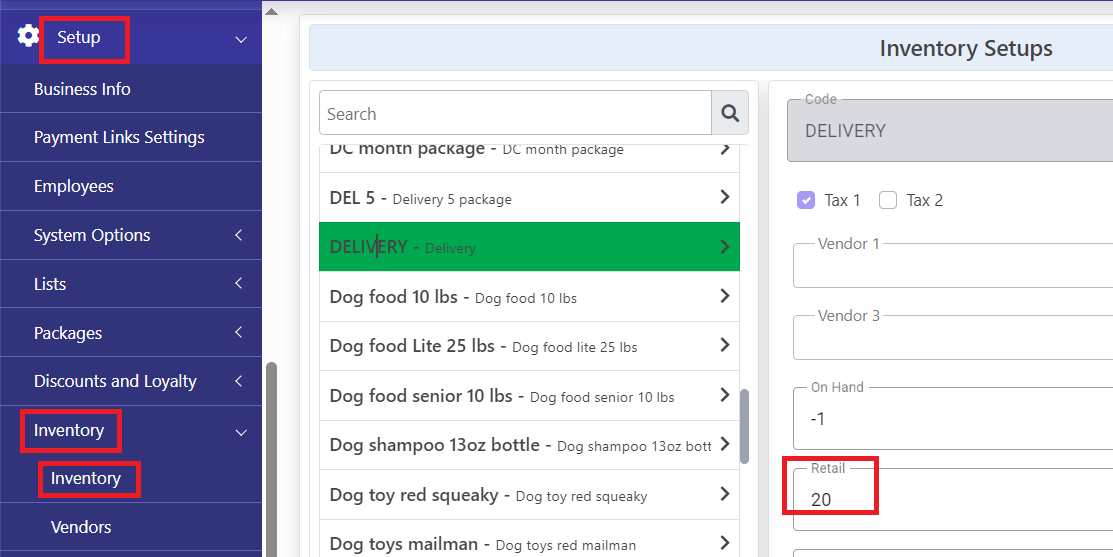The height and width of the screenshot is (557, 1113).
Task: Click arrow on Dog food Lite 25 lbs
Action: click(725, 345)
